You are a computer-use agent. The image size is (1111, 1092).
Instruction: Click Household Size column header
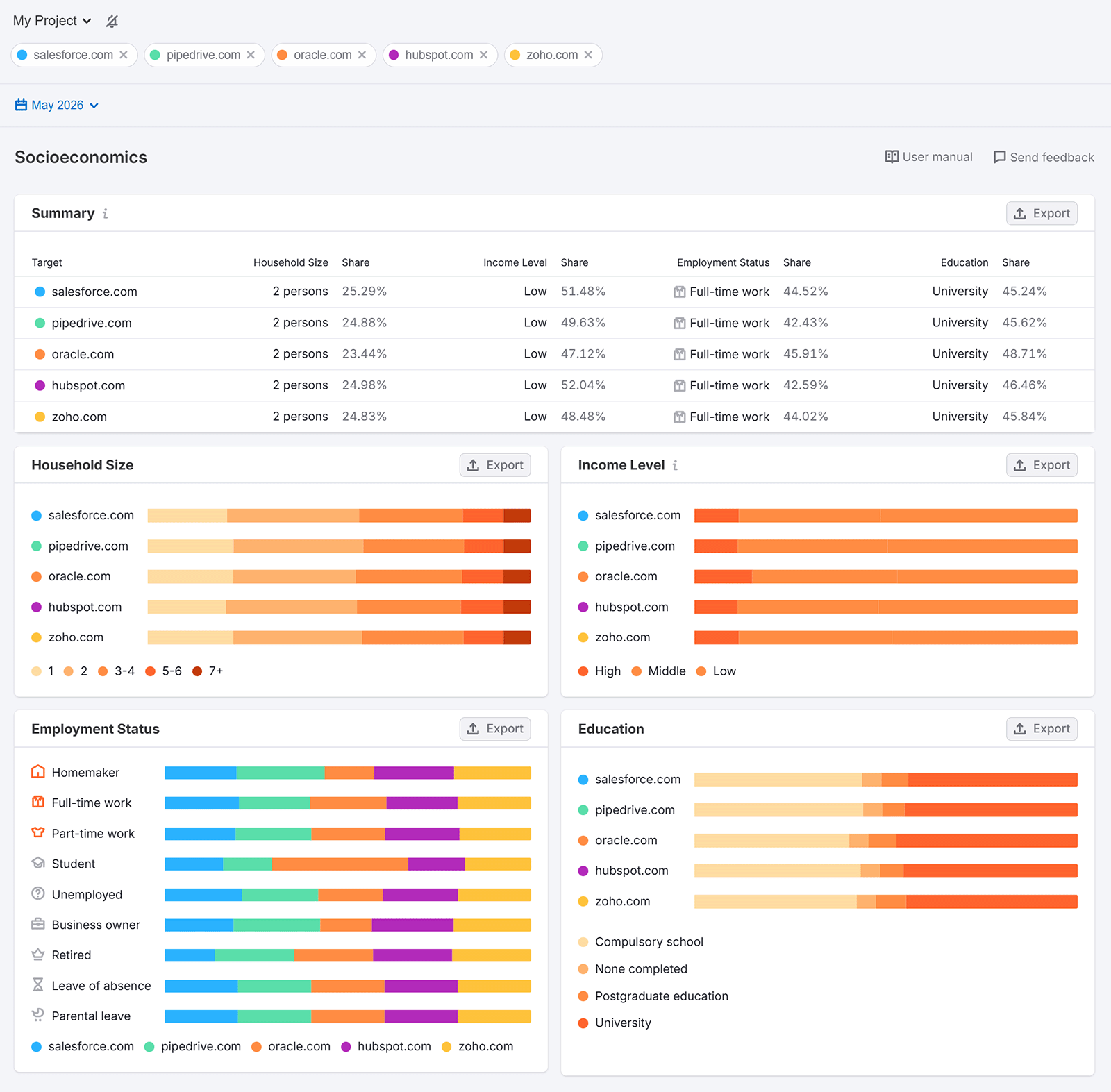click(x=290, y=262)
